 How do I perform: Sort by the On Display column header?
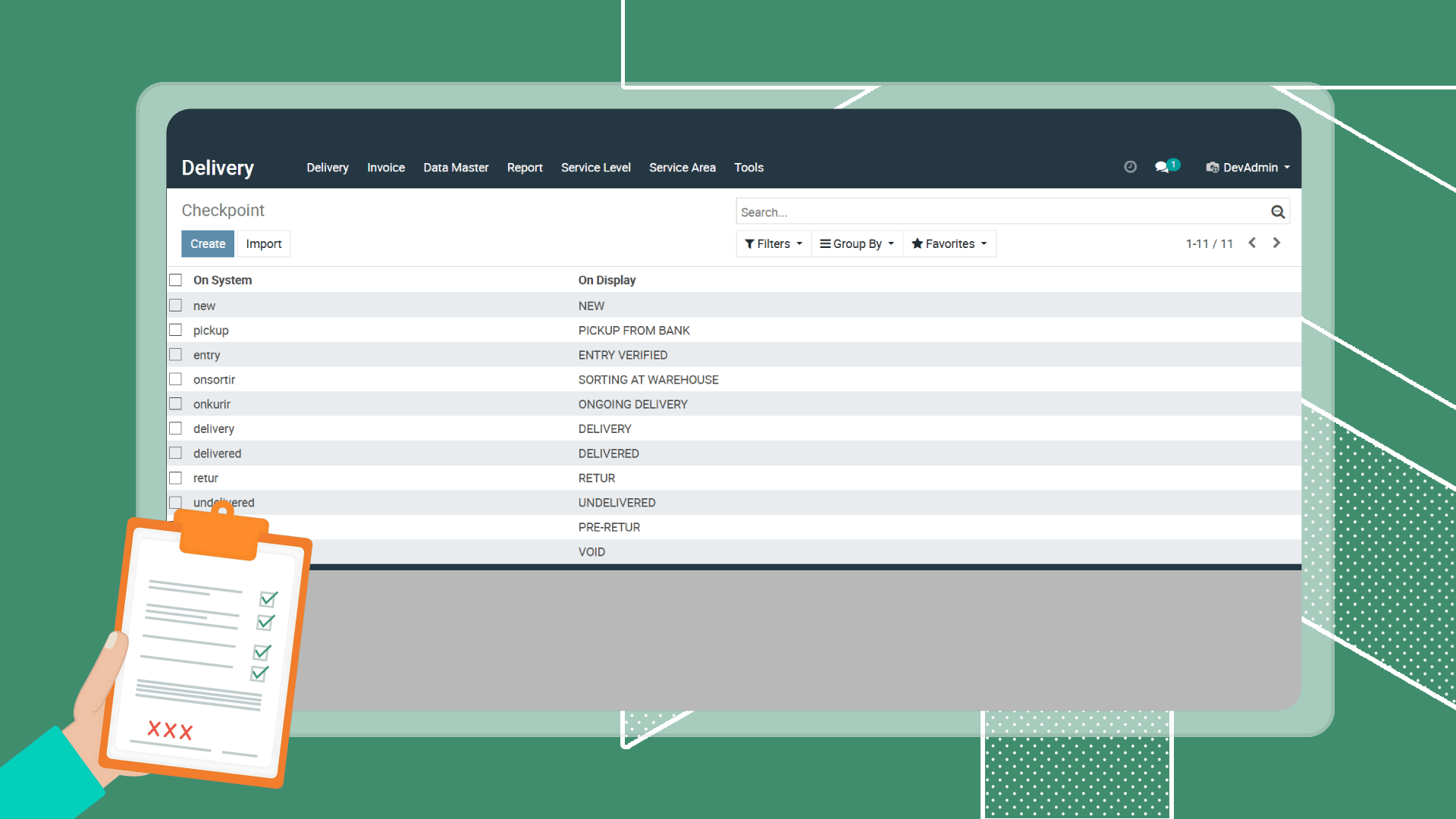point(607,280)
